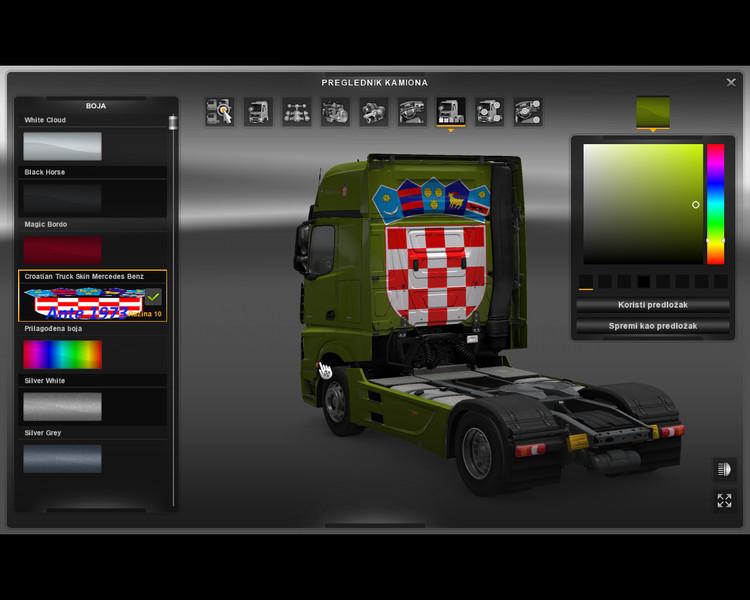Select the Magic Bordo paint color
This screenshot has width=750, height=600.
click(x=62, y=249)
